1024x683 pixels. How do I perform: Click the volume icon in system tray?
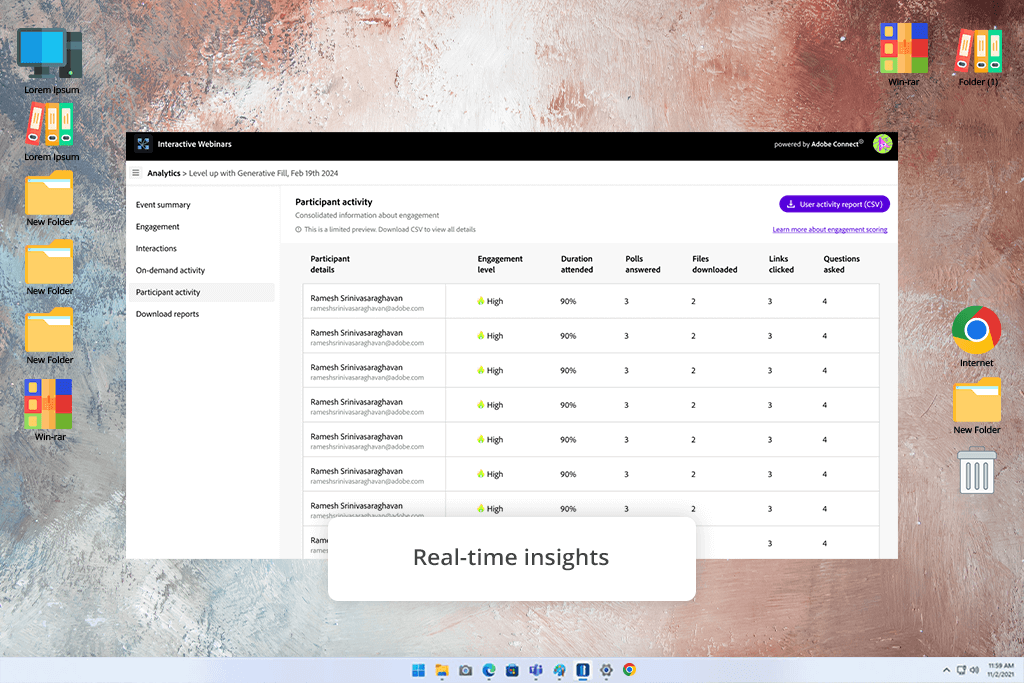coord(973,670)
